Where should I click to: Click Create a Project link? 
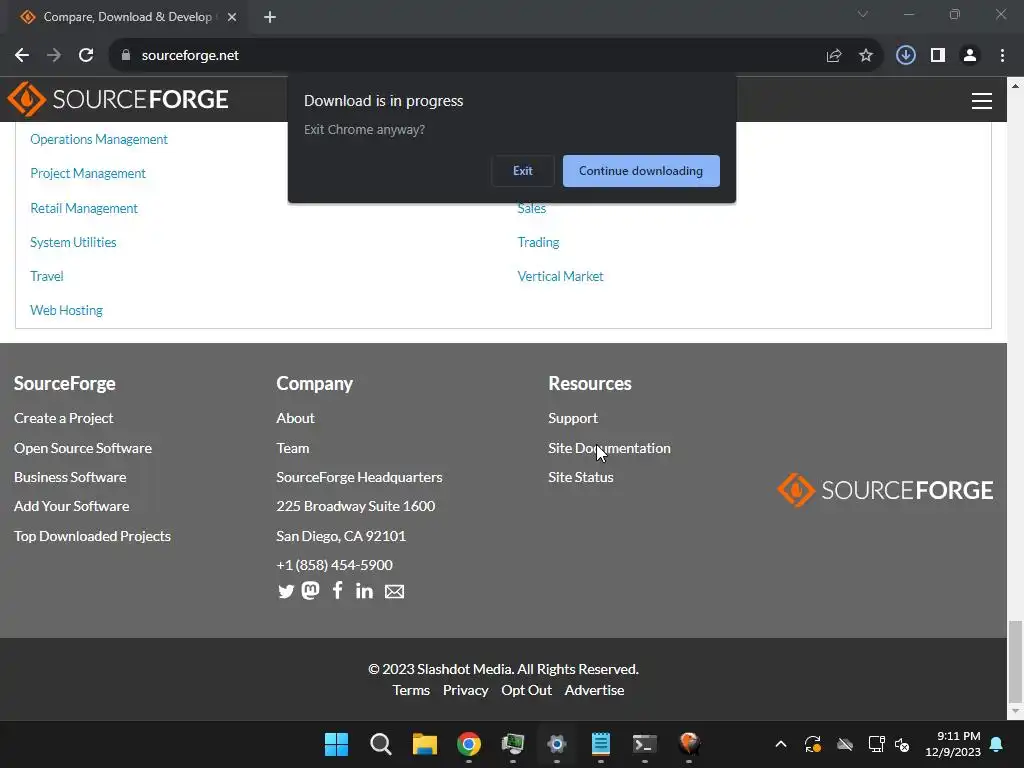[63, 418]
